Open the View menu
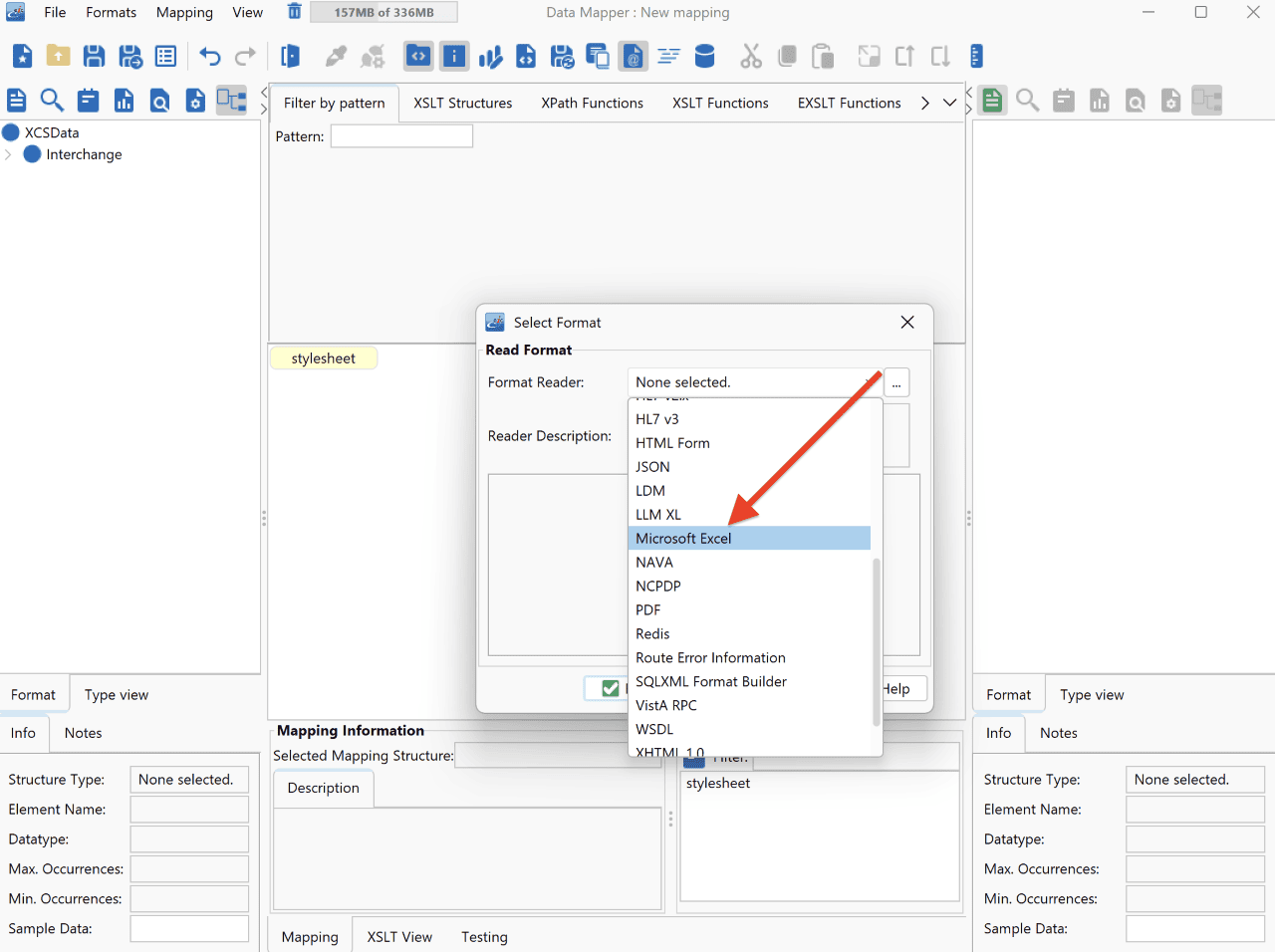 click(248, 12)
